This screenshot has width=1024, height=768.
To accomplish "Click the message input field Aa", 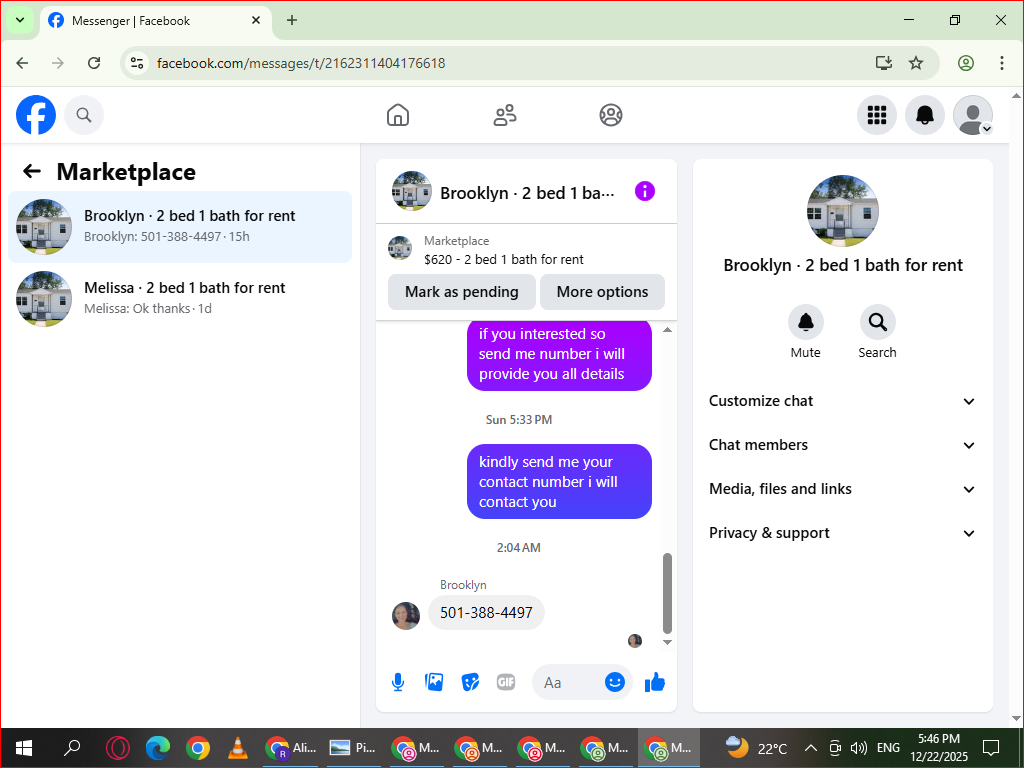I will [x=568, y=682].
